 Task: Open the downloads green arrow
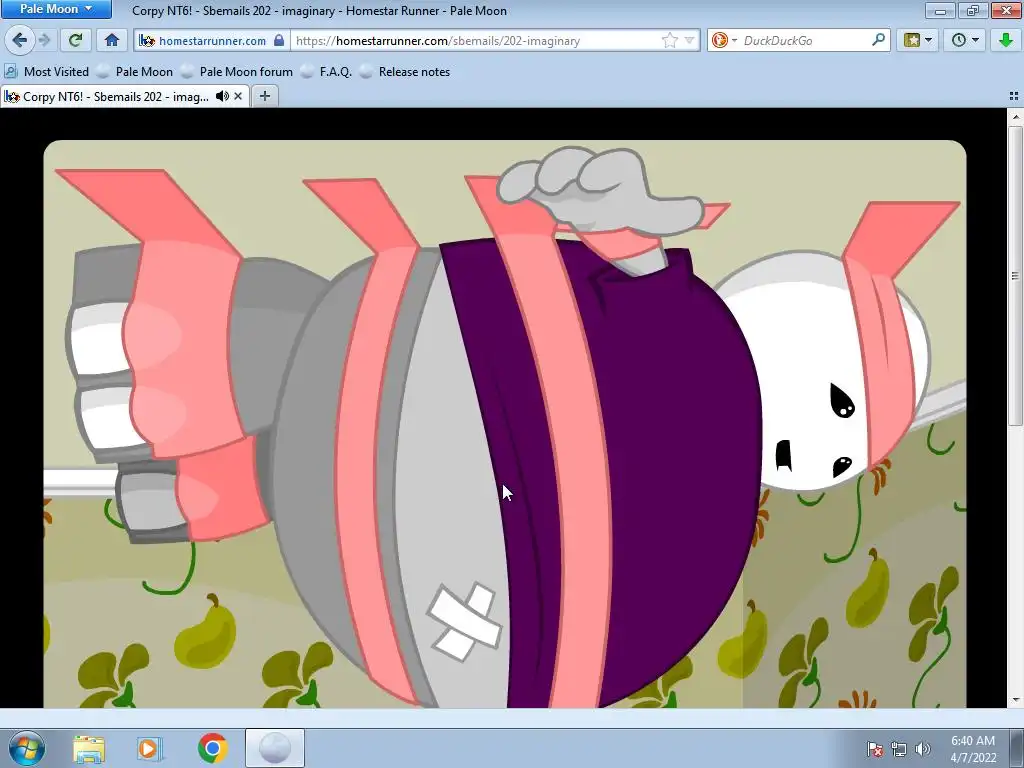tap(1005, 40)
